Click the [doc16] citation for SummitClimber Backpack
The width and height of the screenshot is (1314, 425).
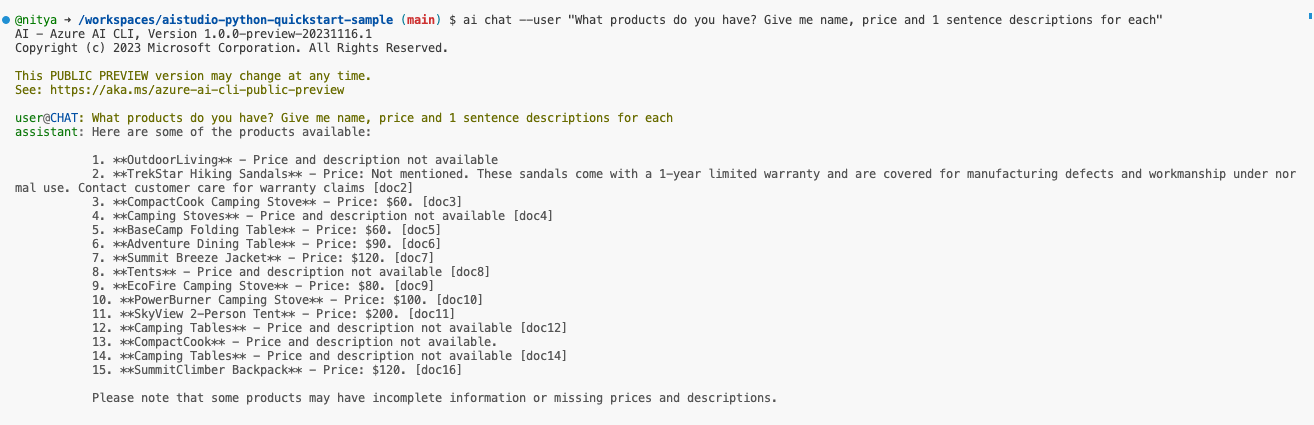[x=438, y=369]
